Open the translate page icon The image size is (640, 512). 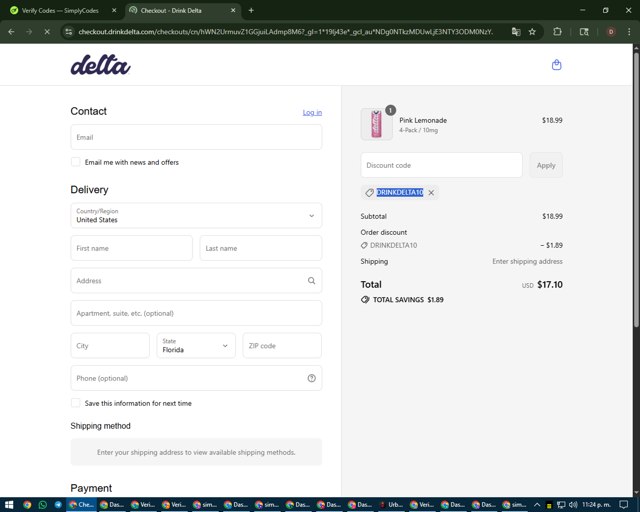click(516, 31)
